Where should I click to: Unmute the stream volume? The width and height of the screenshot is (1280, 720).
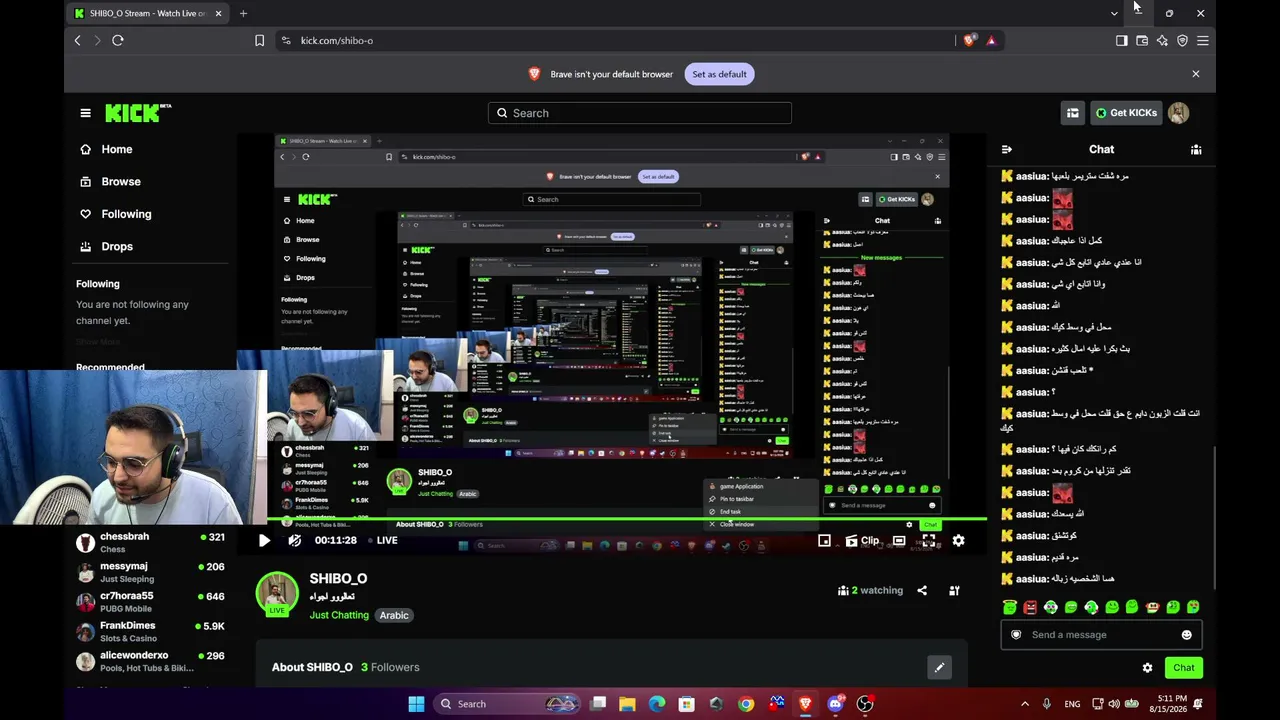295,540
